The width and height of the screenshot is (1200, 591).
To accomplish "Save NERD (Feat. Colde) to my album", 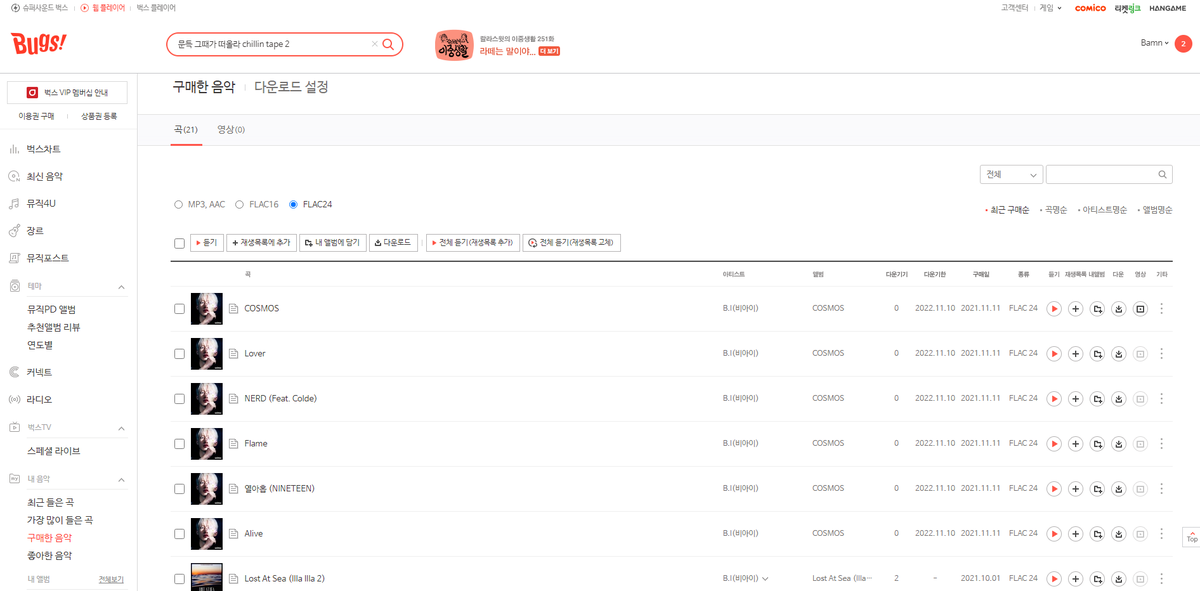I will 1097,399.
